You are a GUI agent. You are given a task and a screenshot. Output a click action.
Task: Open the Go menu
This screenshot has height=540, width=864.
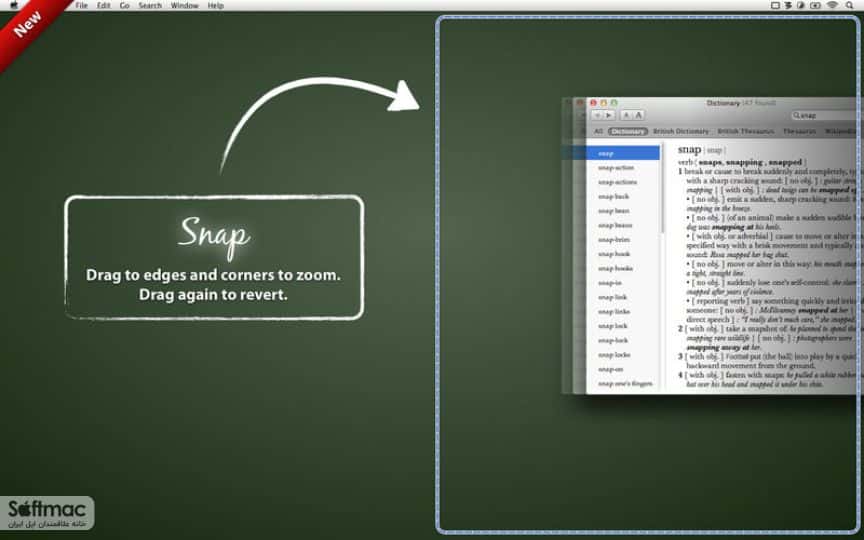[x=125, y=6]
